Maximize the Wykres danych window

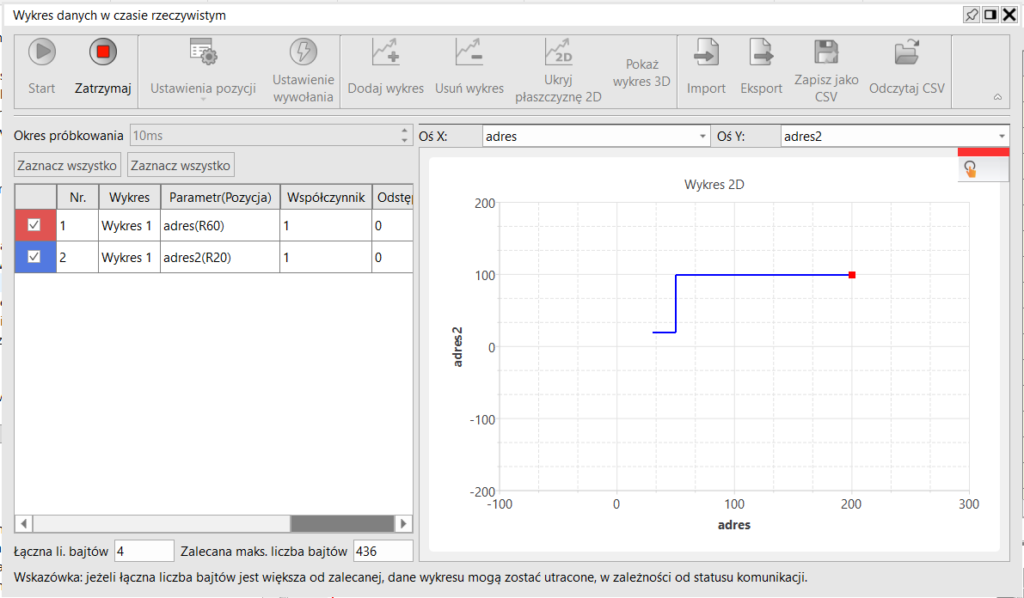(991, 14)
